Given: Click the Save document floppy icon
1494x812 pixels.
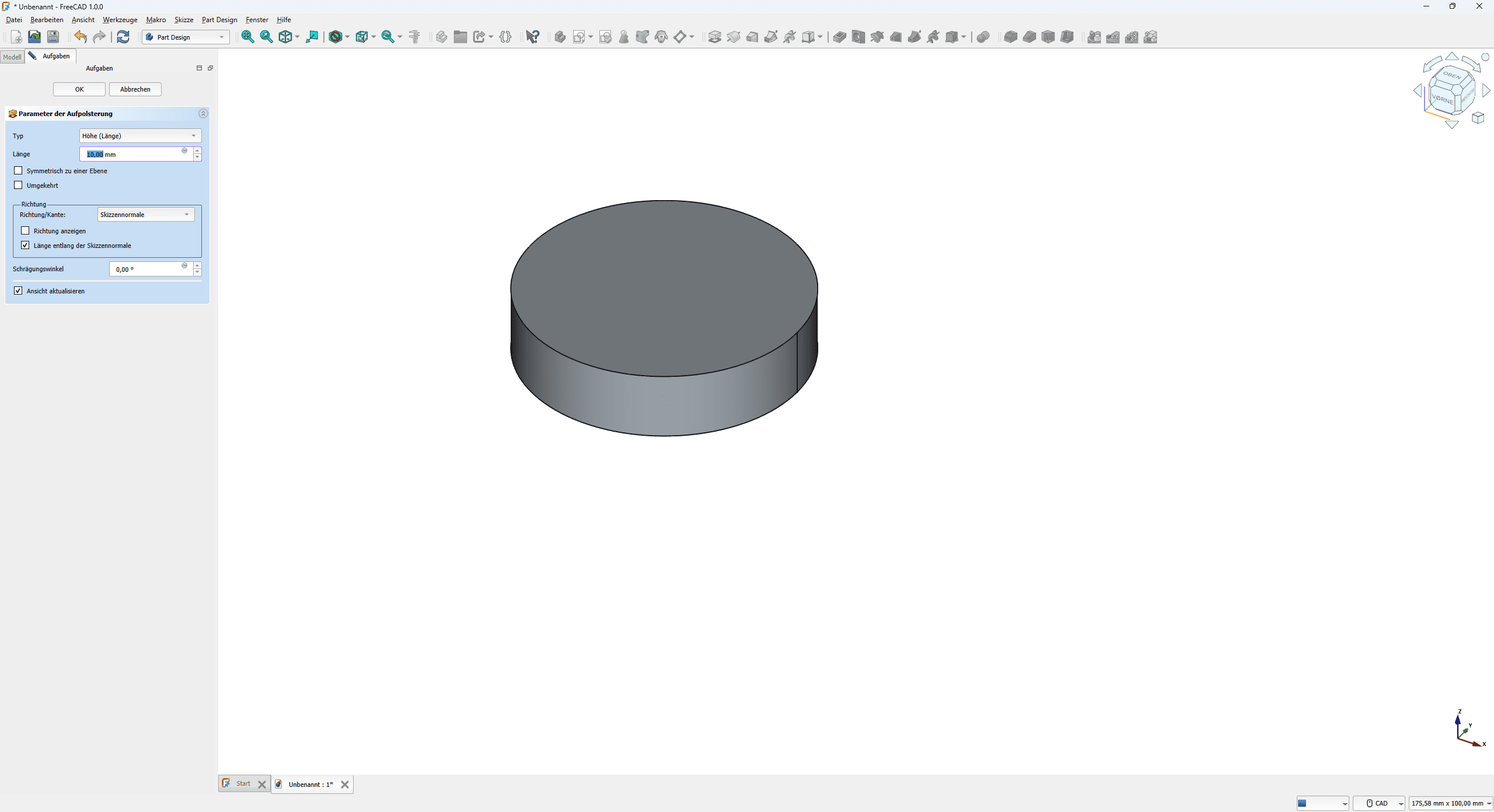Looking at the screenshot, I should (x=53, y=37).
